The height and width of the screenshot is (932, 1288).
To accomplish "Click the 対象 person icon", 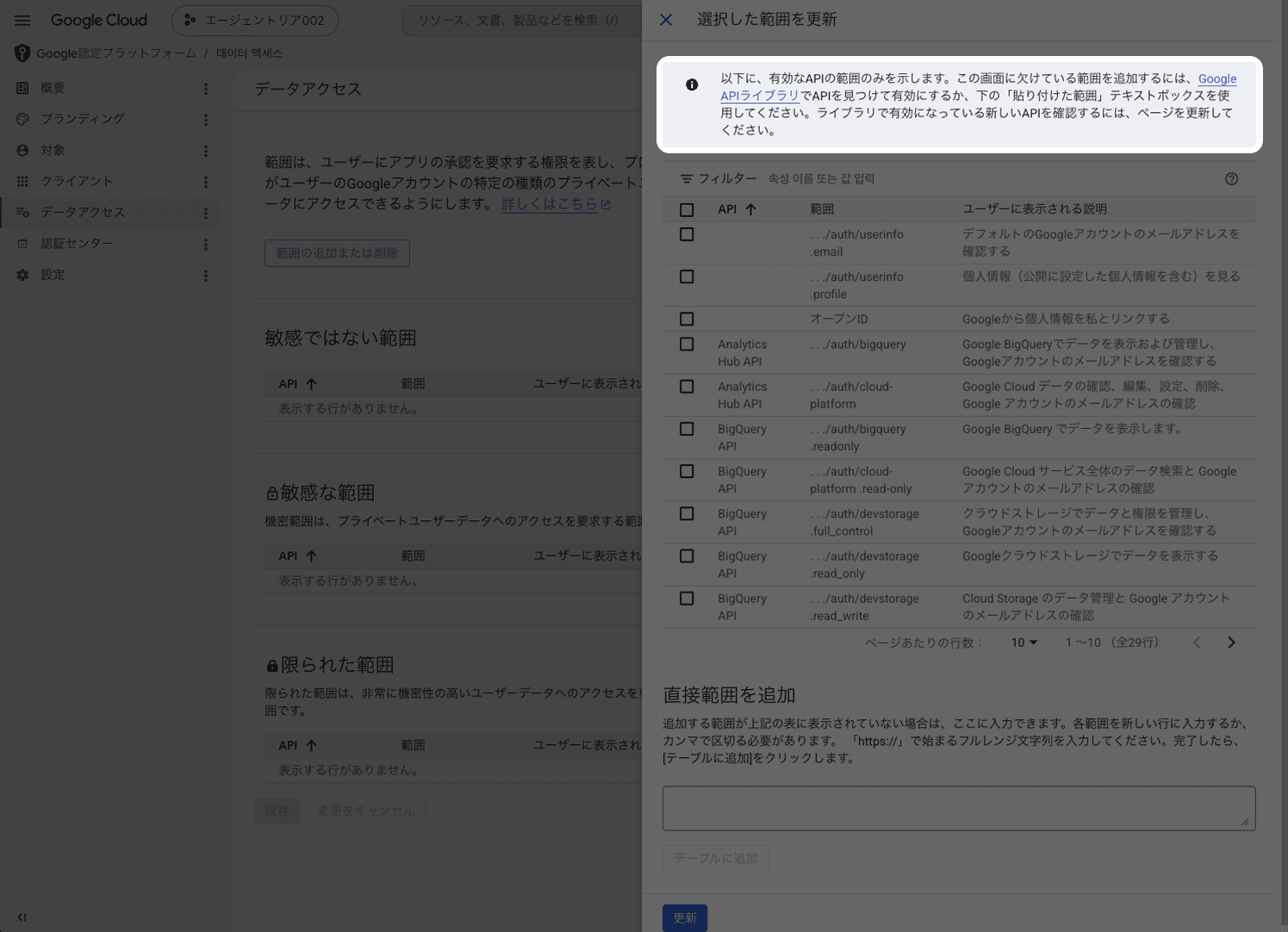I will tap(22, 150).
